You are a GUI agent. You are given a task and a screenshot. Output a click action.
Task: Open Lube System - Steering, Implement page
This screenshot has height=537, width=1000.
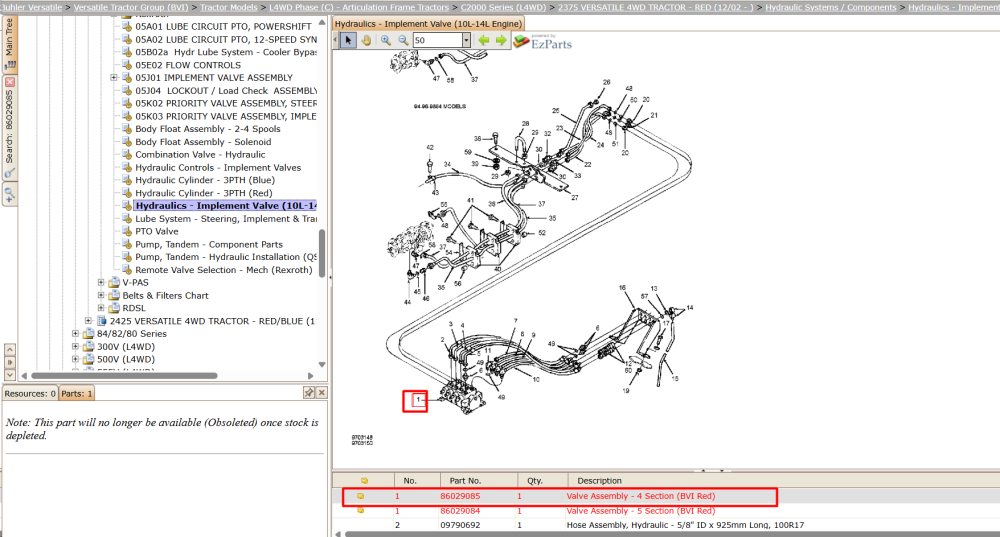[x=226, y=219]
